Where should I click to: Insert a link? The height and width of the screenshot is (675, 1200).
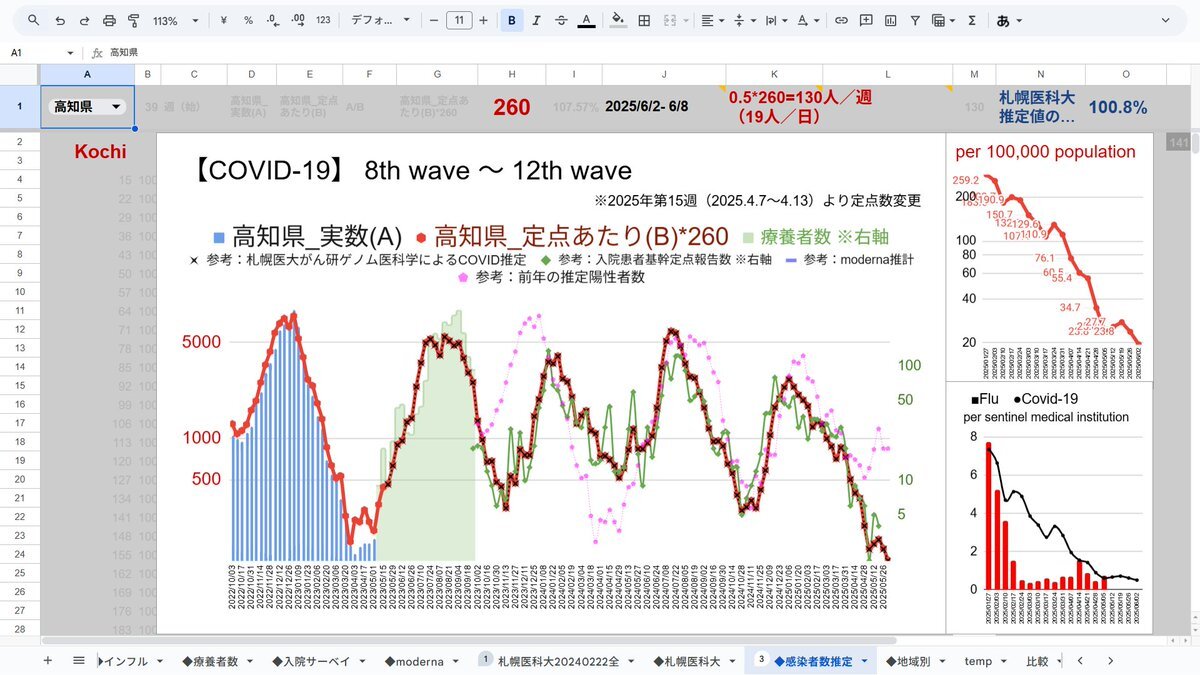[x=841, y=20]
